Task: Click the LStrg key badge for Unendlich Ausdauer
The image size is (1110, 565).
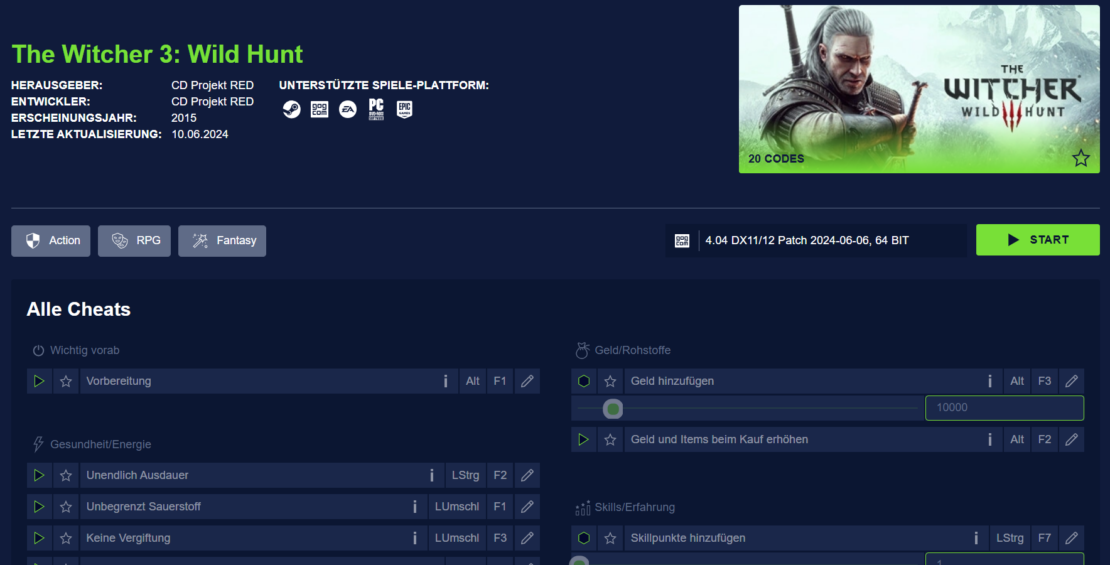Action: tap(465, 475)
